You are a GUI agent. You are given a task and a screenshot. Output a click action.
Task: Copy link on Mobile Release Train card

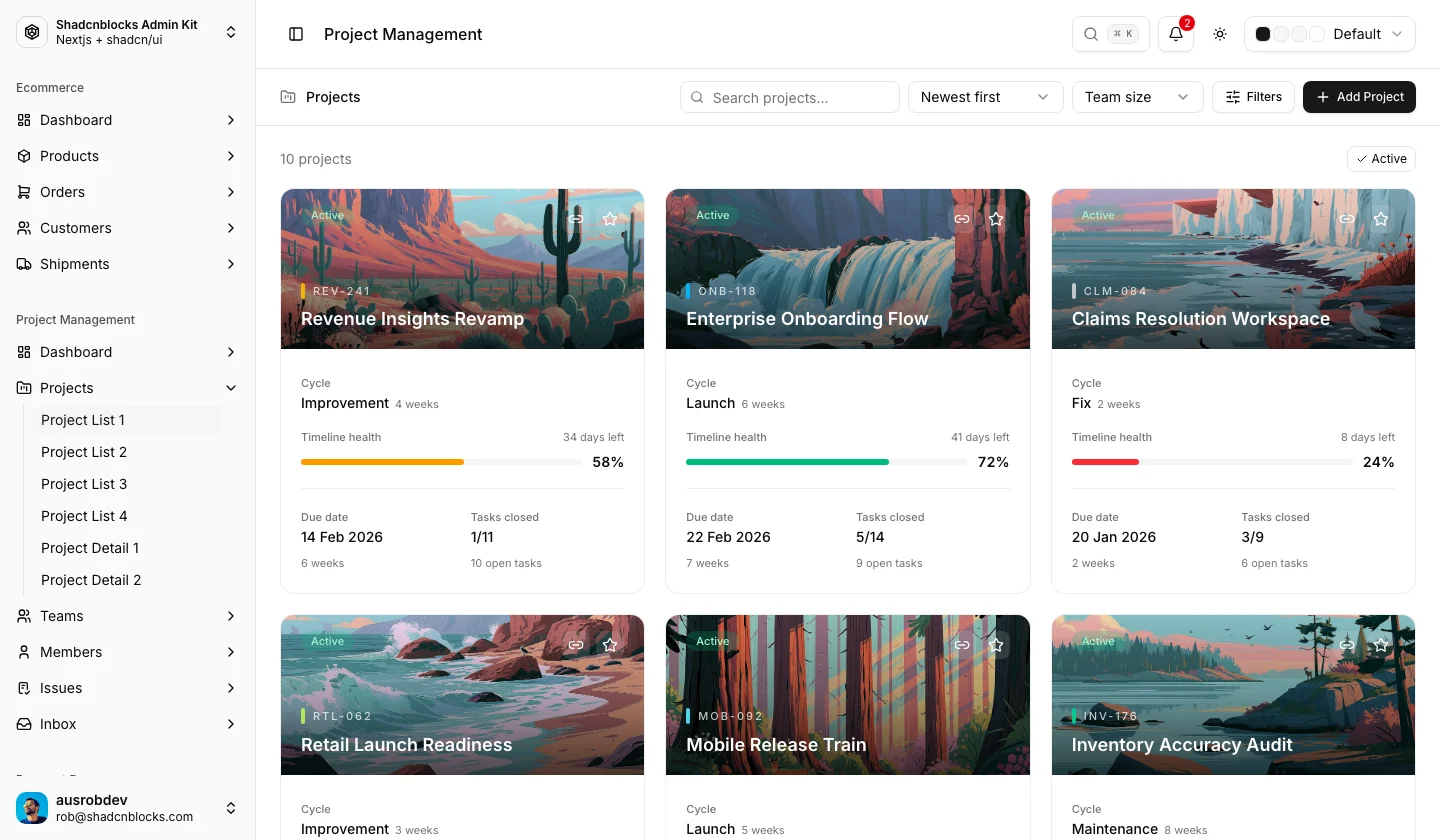tap(962, 645)
